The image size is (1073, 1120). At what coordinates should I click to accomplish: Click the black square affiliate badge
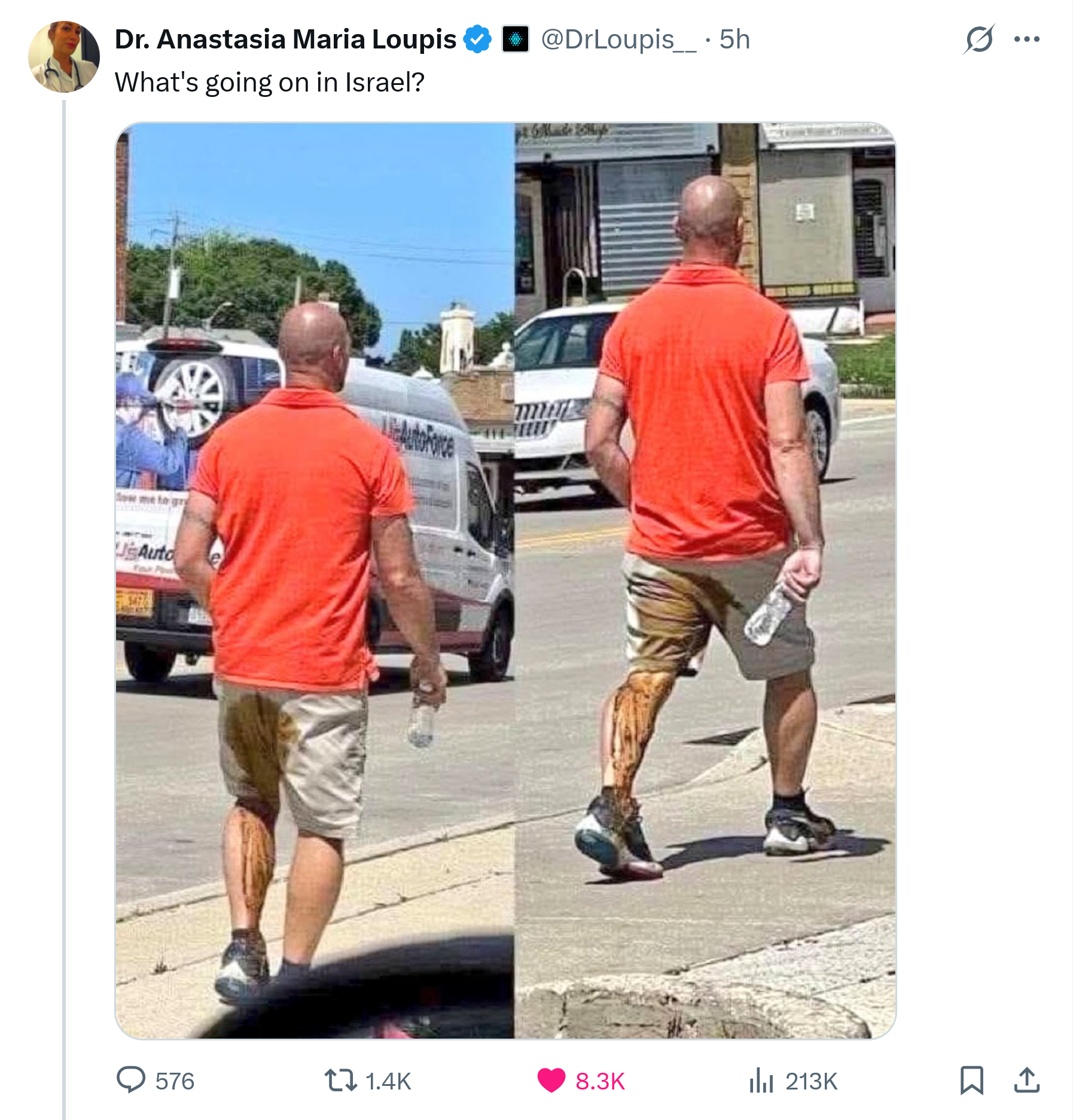515,39
